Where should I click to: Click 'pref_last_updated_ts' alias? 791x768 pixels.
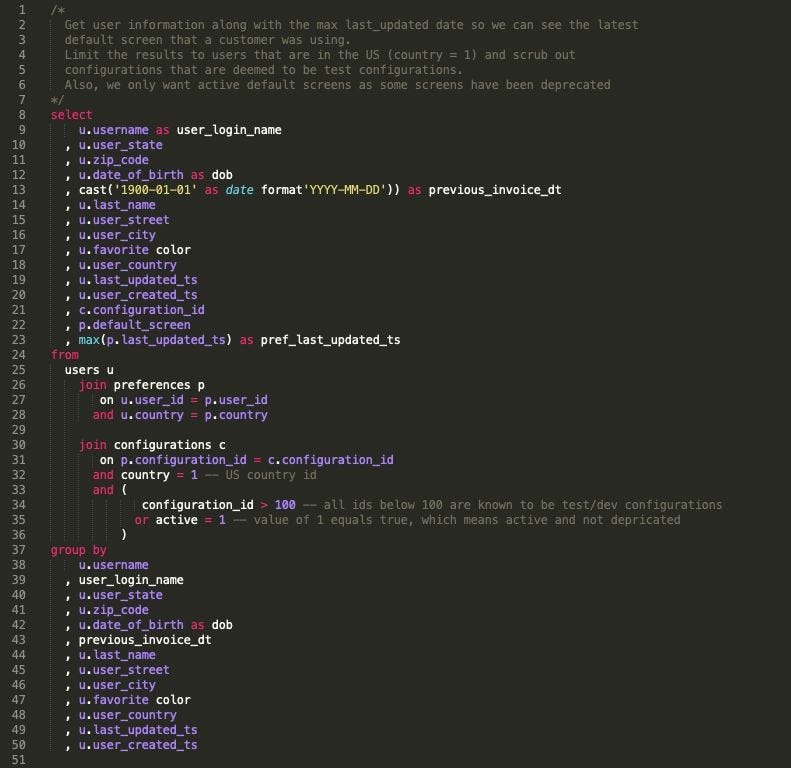(x=330, y=340)
